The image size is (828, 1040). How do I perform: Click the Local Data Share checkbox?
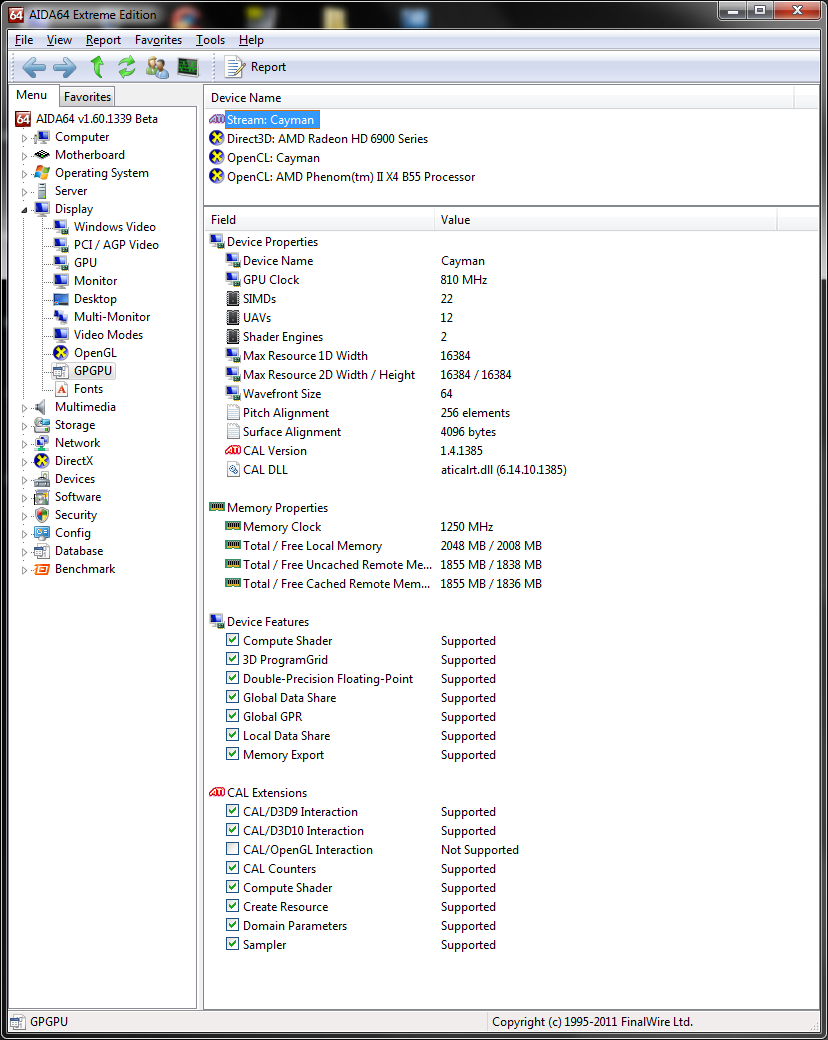[232, 735]
